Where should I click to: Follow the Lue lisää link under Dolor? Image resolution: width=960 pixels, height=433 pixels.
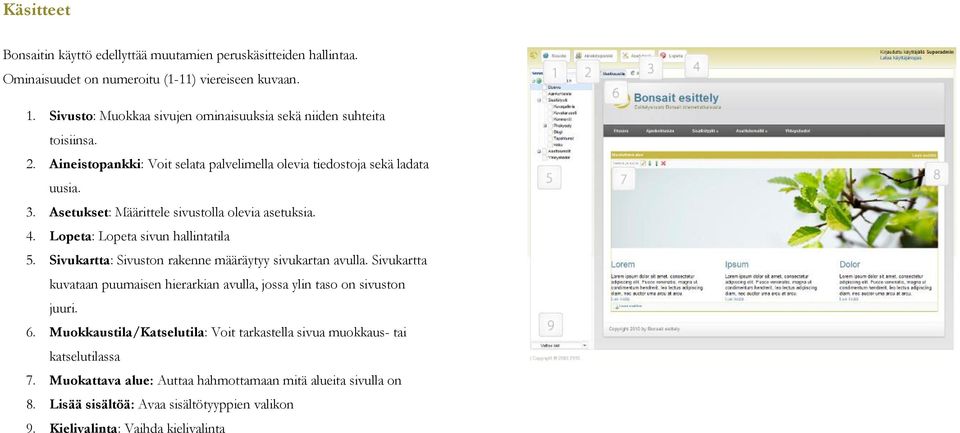click(849, 299)
